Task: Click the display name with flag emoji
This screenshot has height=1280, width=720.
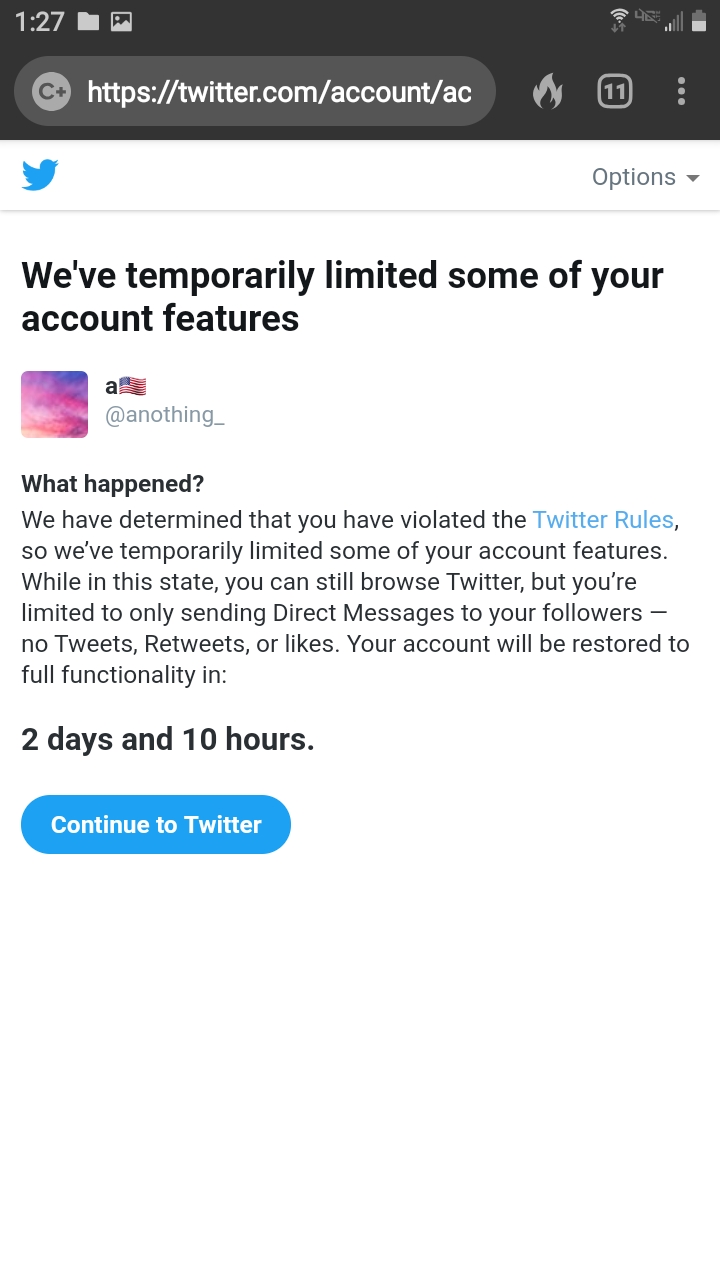Action: pos(126,387)
